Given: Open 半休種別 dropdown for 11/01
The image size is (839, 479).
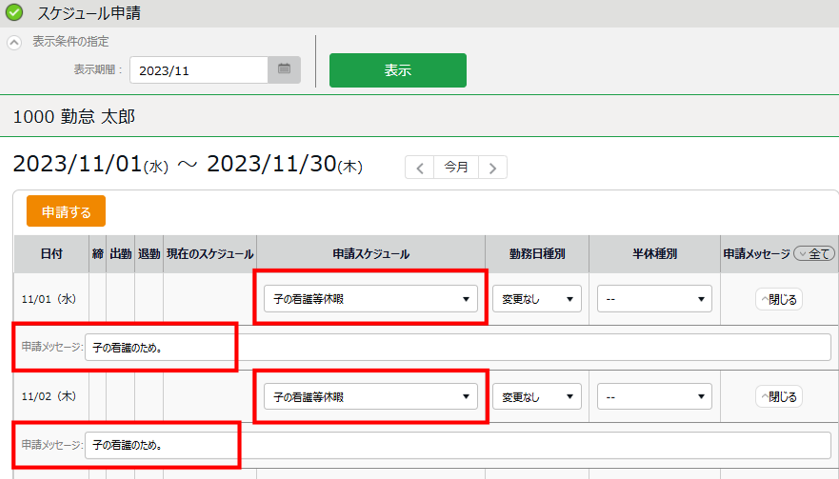Looking at the screenshot, I should (654, 298).
